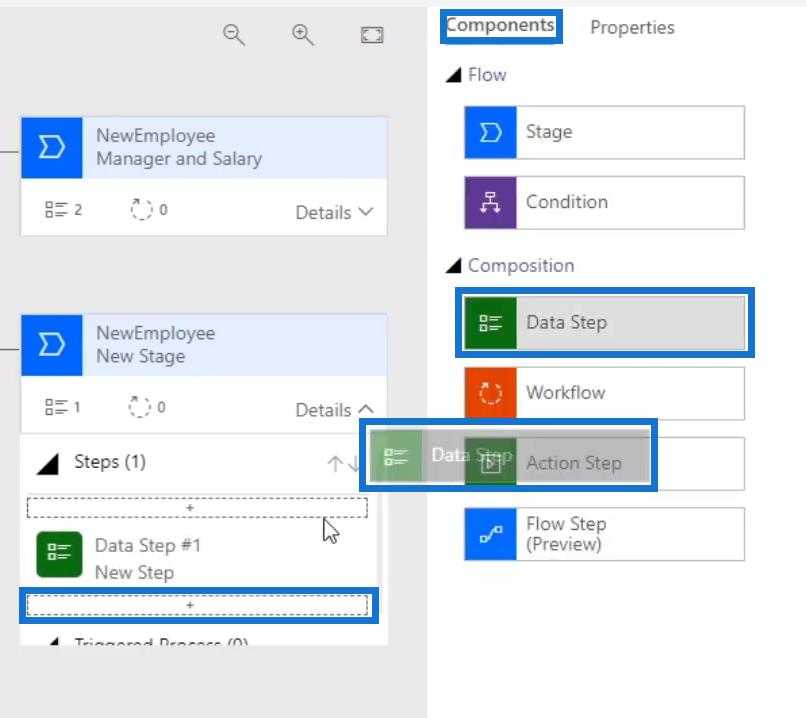Click the fit to canvas icon
806x718 pixels.
coord(372,35)
